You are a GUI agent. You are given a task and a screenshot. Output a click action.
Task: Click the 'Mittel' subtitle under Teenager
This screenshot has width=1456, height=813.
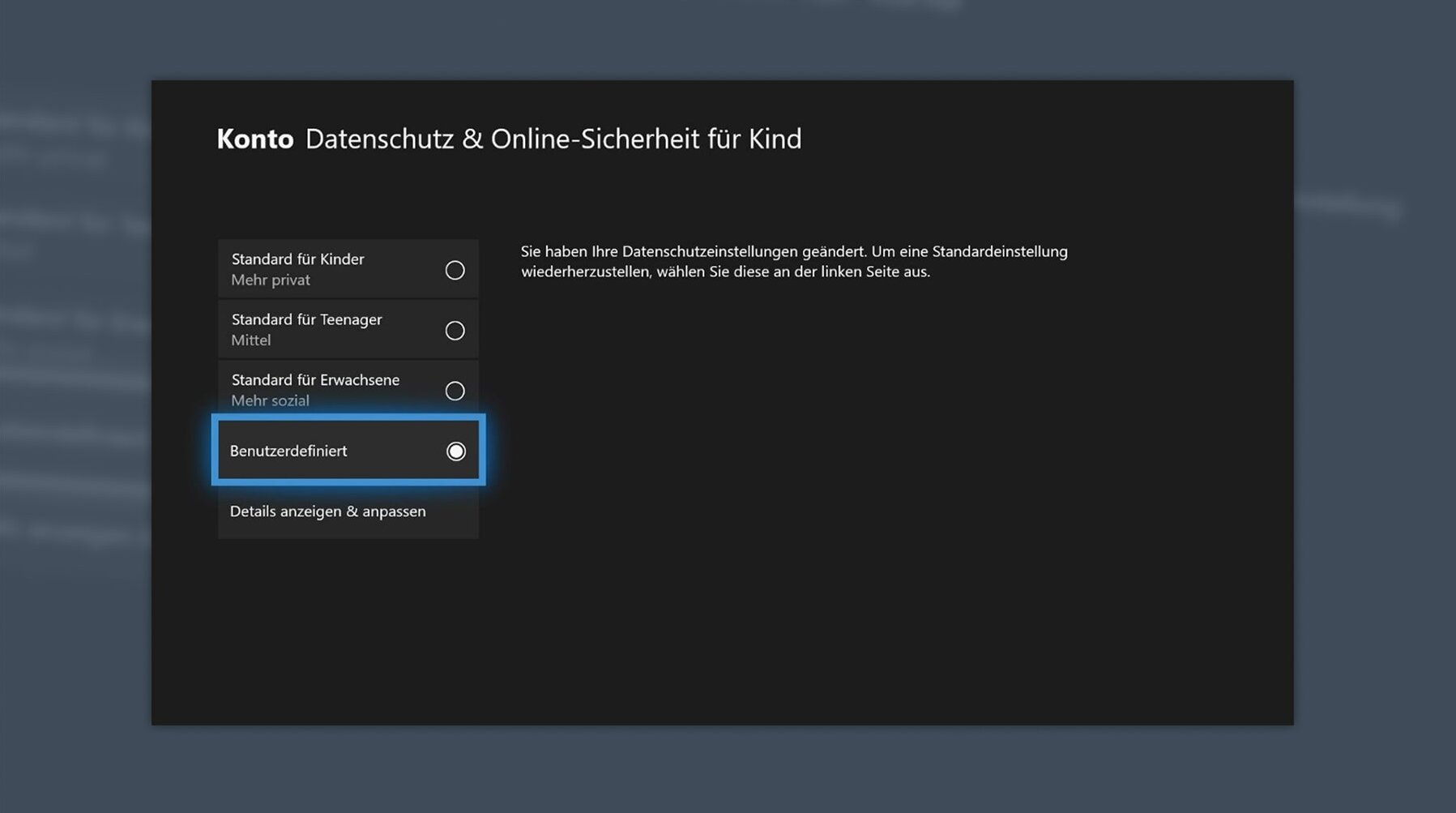pyautogui.click(x=251, y=340)
